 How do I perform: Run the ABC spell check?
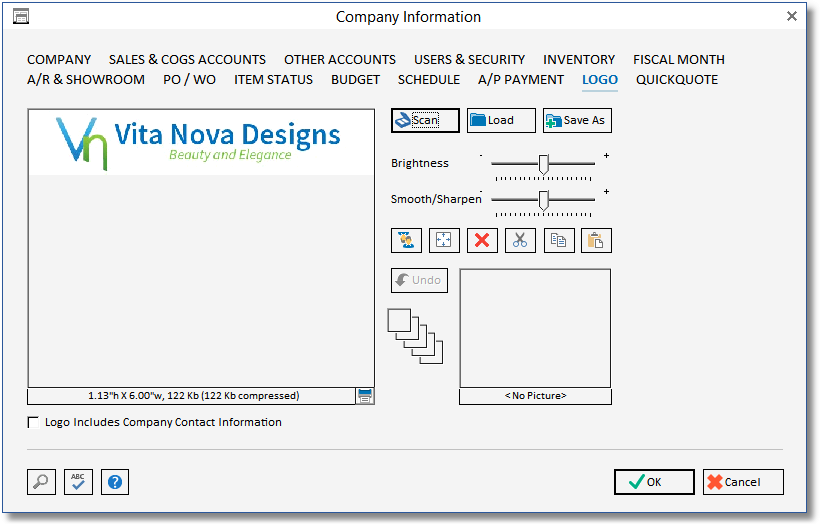coord(78,481)
